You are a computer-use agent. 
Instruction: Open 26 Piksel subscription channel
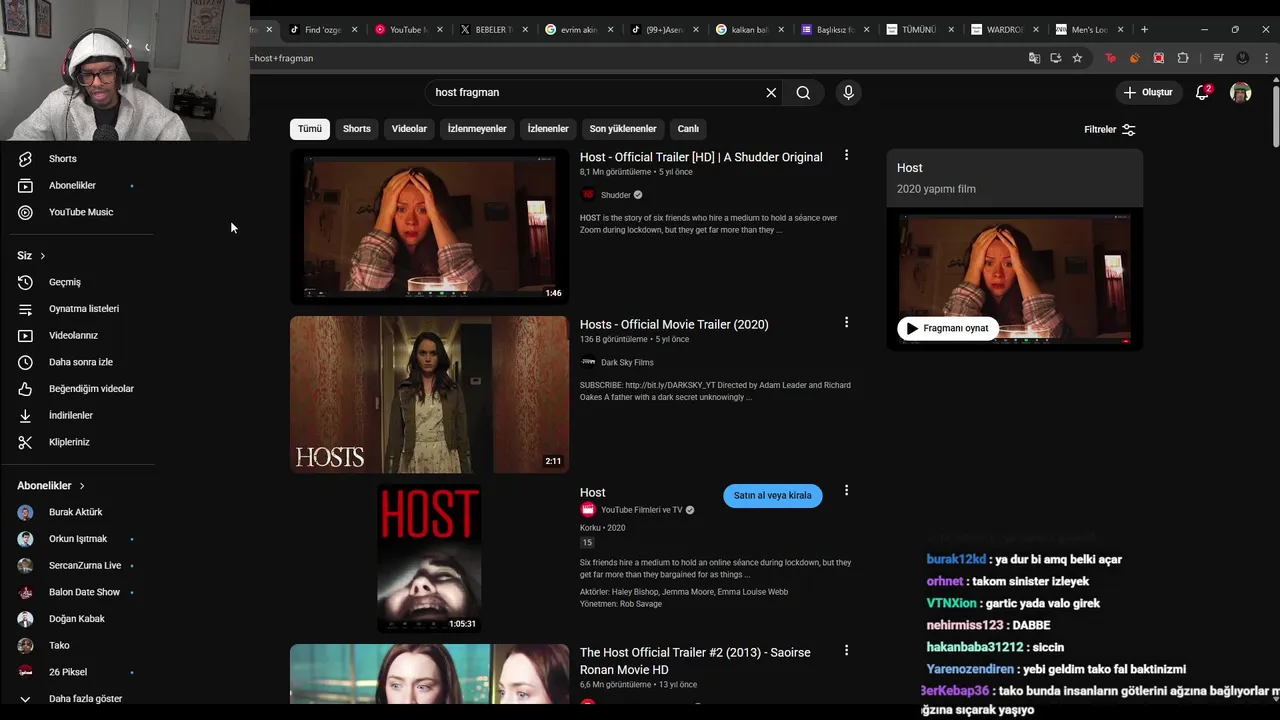(68, 672)
